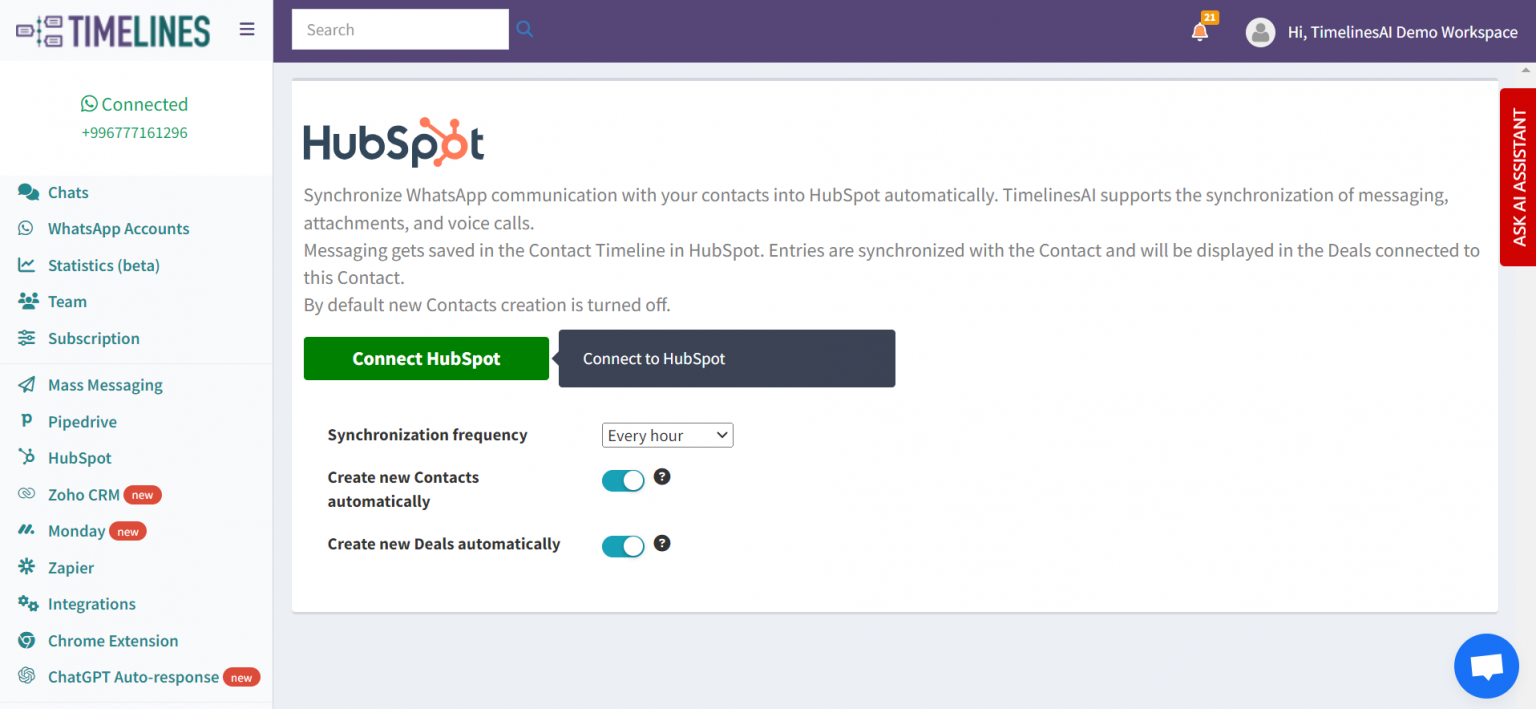Turn off Create new Deals automatically

coord(622,546)
